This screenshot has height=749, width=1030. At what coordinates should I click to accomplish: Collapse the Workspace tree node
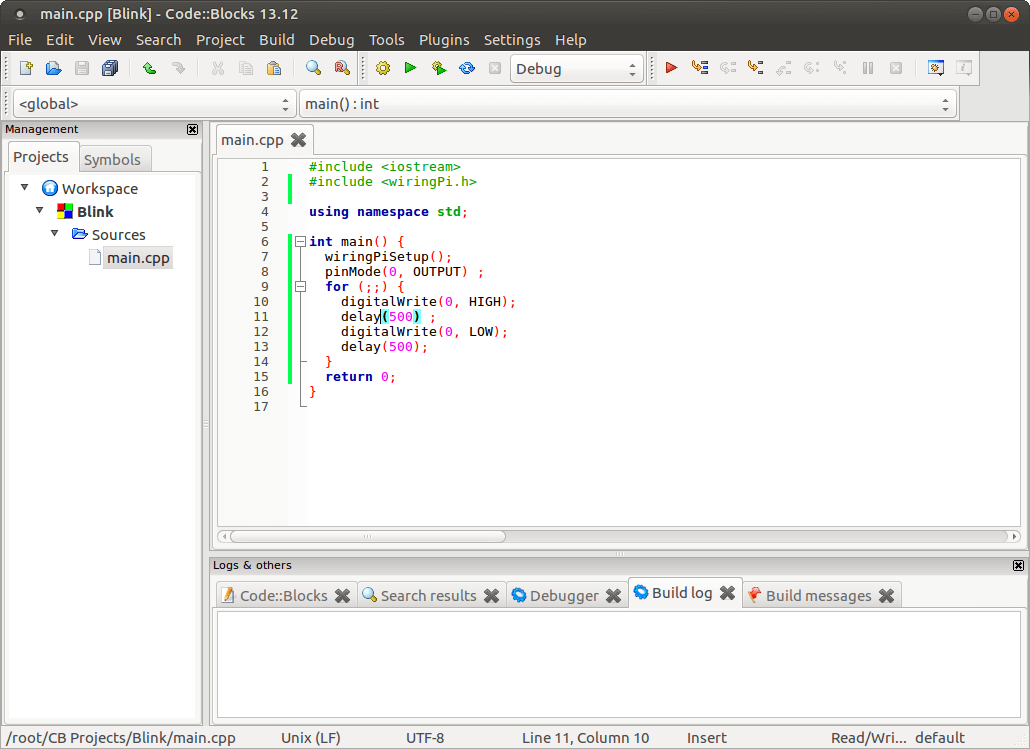pos(25,188)
